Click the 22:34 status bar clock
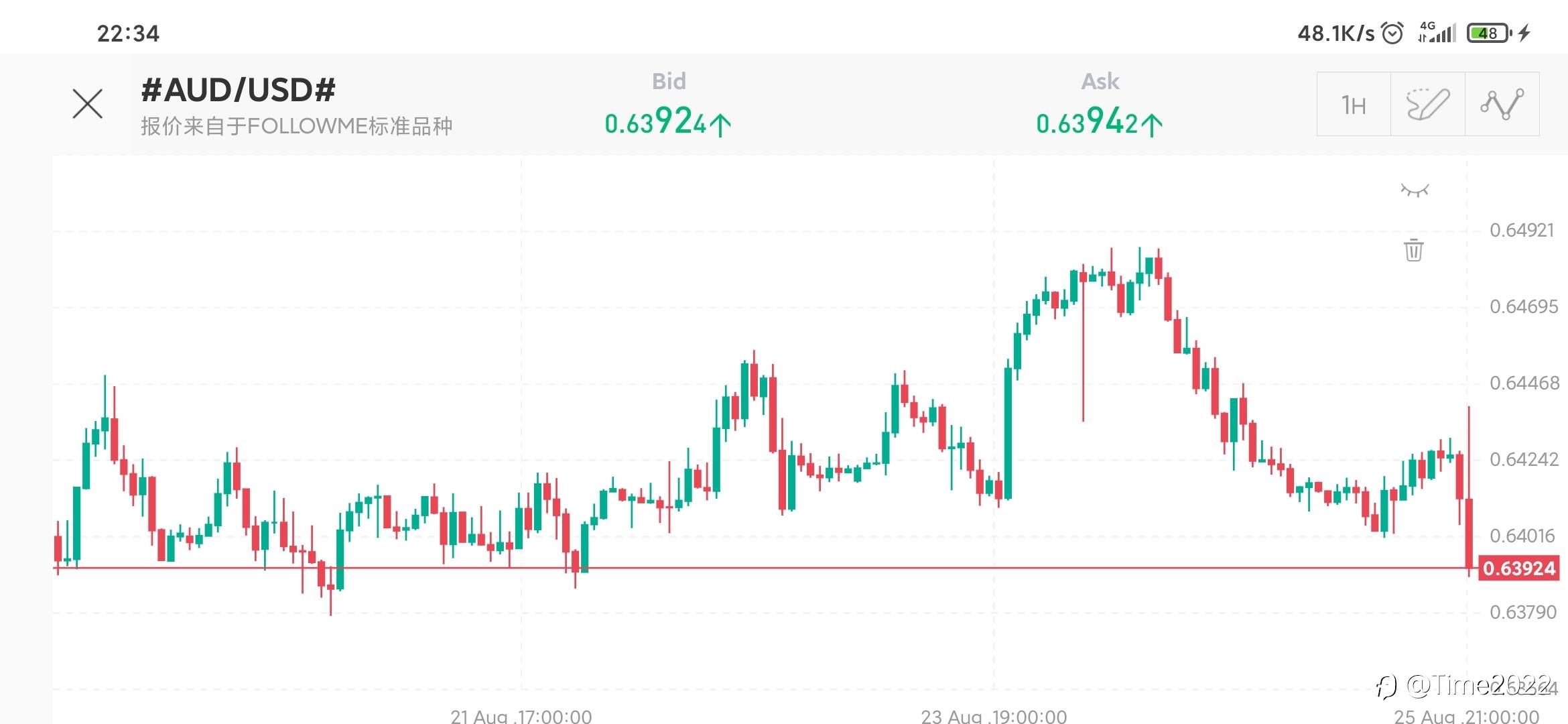Screen dimensions: 1568x724 click(x=128, y=34)
